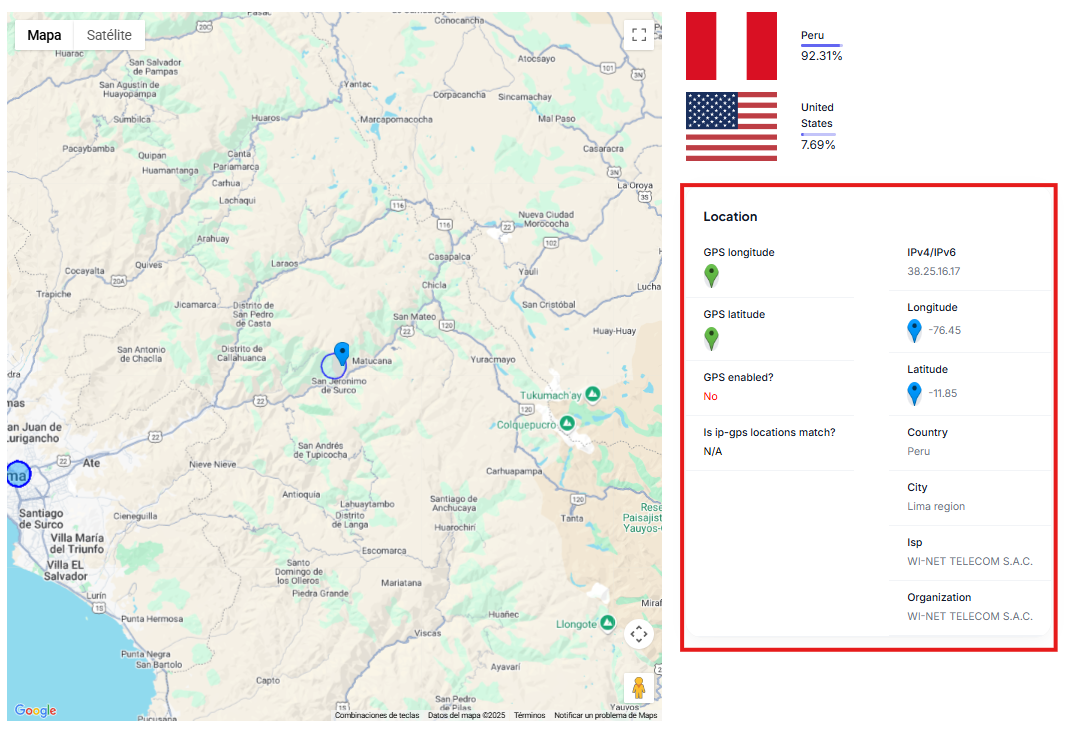
Task: Click the Santiago de Surco map label
Action: point(41,519)
